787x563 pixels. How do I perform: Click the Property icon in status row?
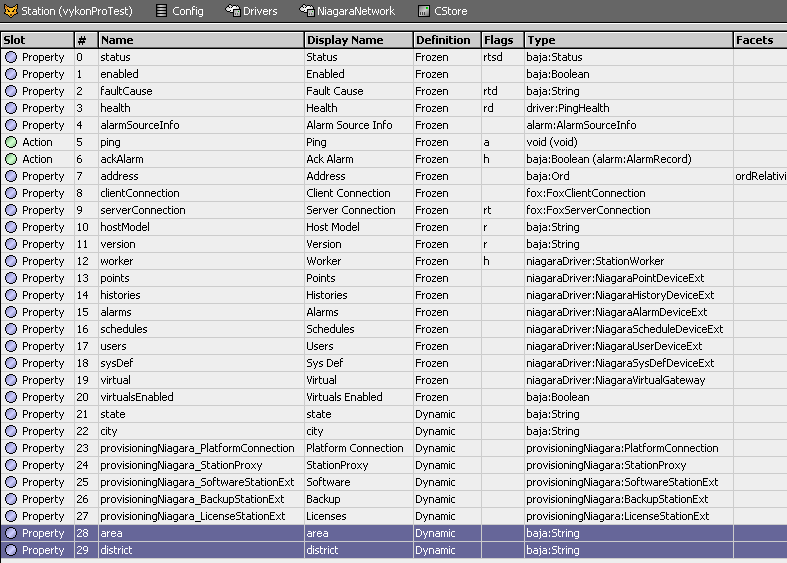pos(11,57)
